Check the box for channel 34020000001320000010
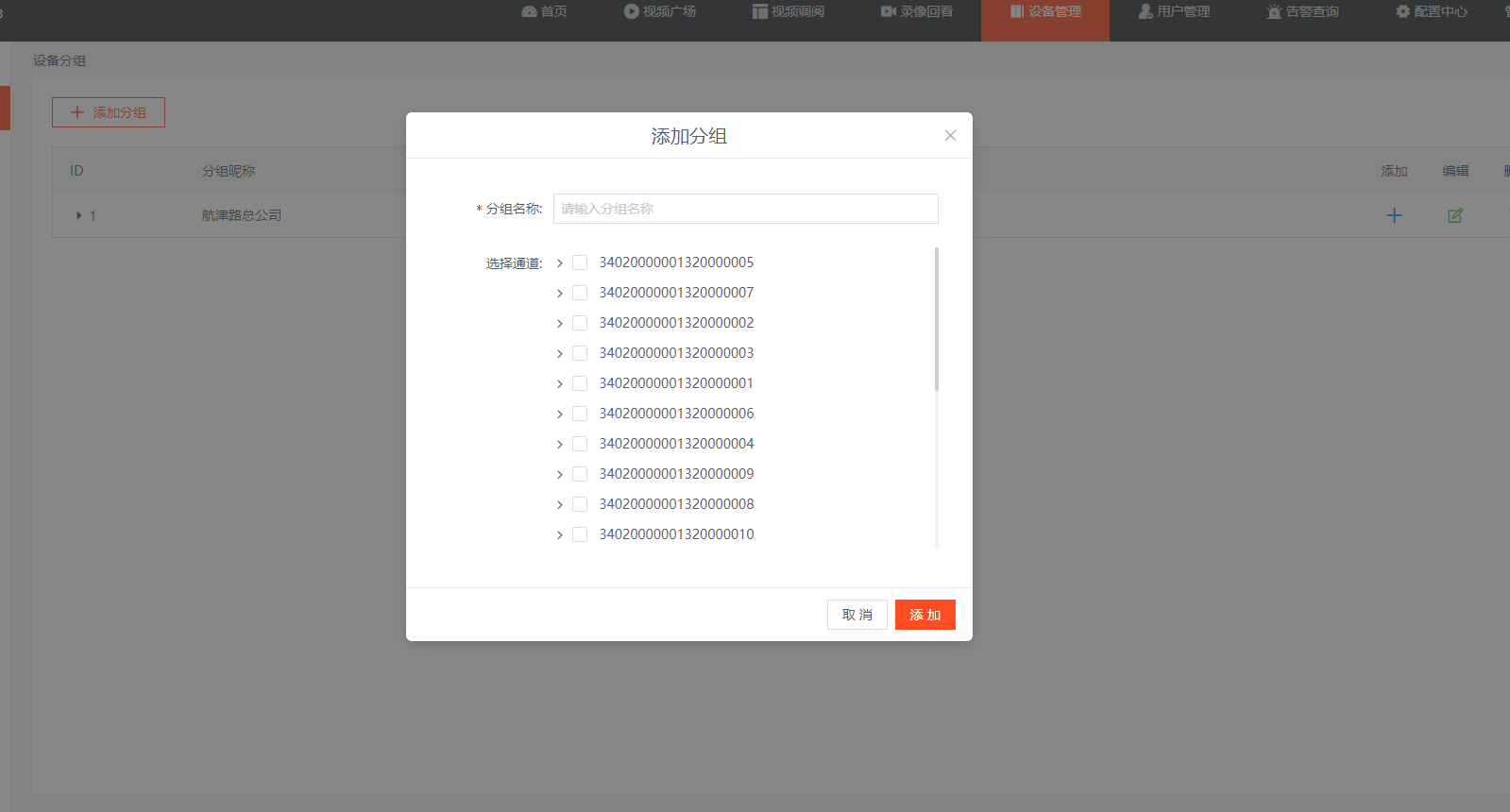The image size is (1510, 812). [x=580, y=534]
